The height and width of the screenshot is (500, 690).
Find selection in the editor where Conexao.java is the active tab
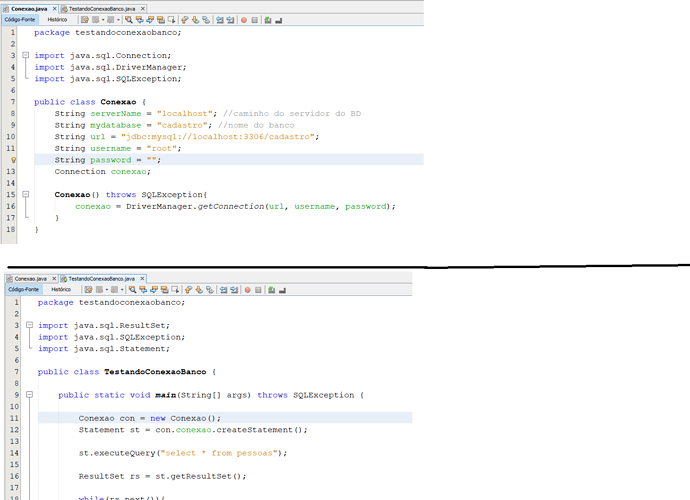[x=128, y=20]
